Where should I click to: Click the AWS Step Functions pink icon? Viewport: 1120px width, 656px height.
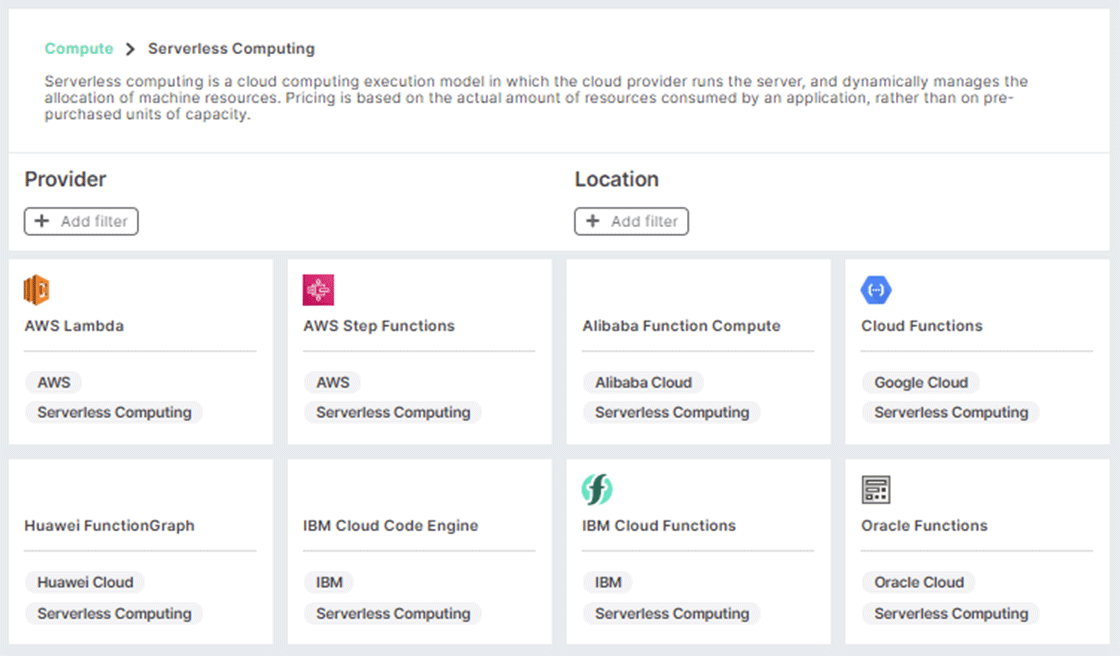click(319, 290)
